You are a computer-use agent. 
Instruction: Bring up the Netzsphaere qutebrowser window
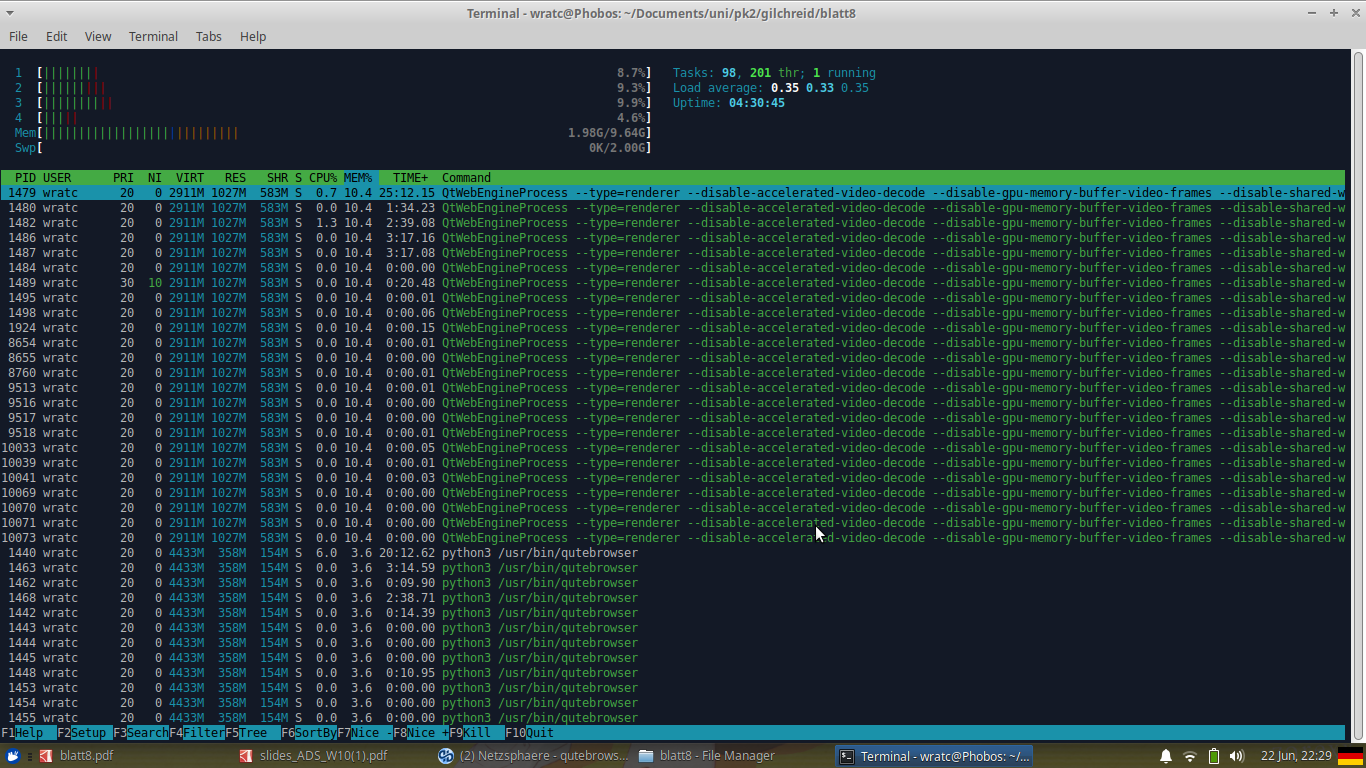[533, 756]
